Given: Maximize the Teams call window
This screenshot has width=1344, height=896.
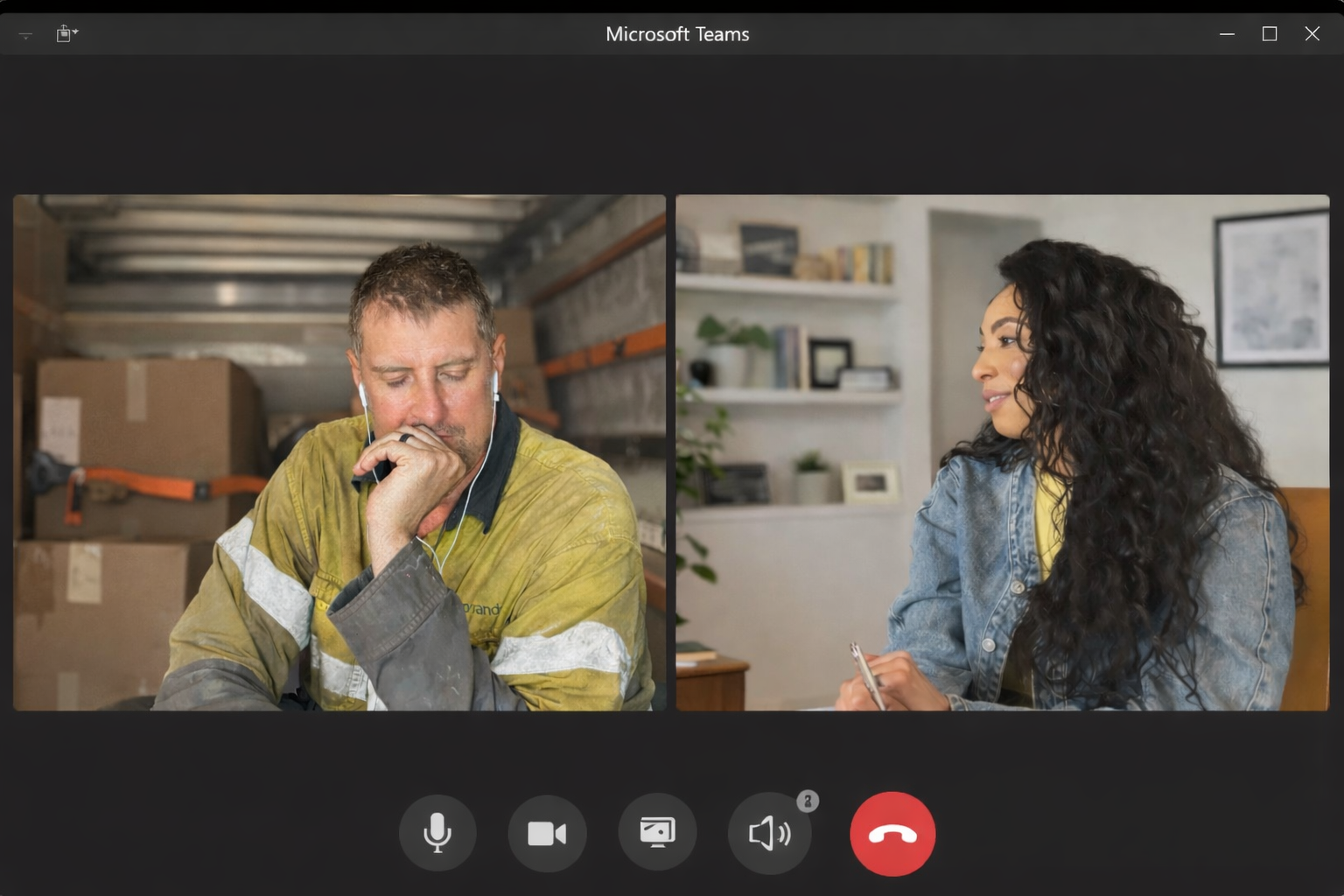Looking at the screenshot, I should pos(1270,34).
